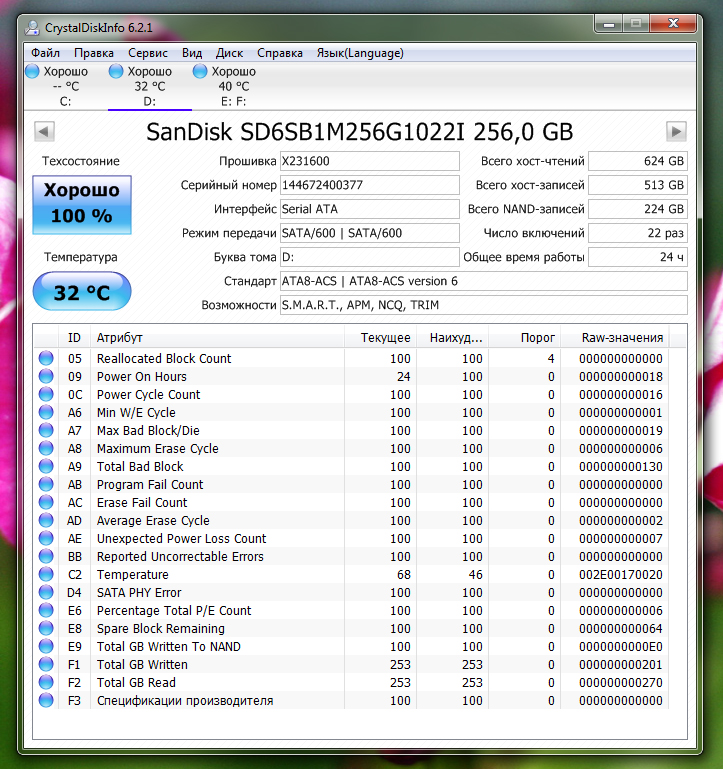Click the Атрибут column header
The width and height of the screenshot is (723, 769).
click(217, 337)
